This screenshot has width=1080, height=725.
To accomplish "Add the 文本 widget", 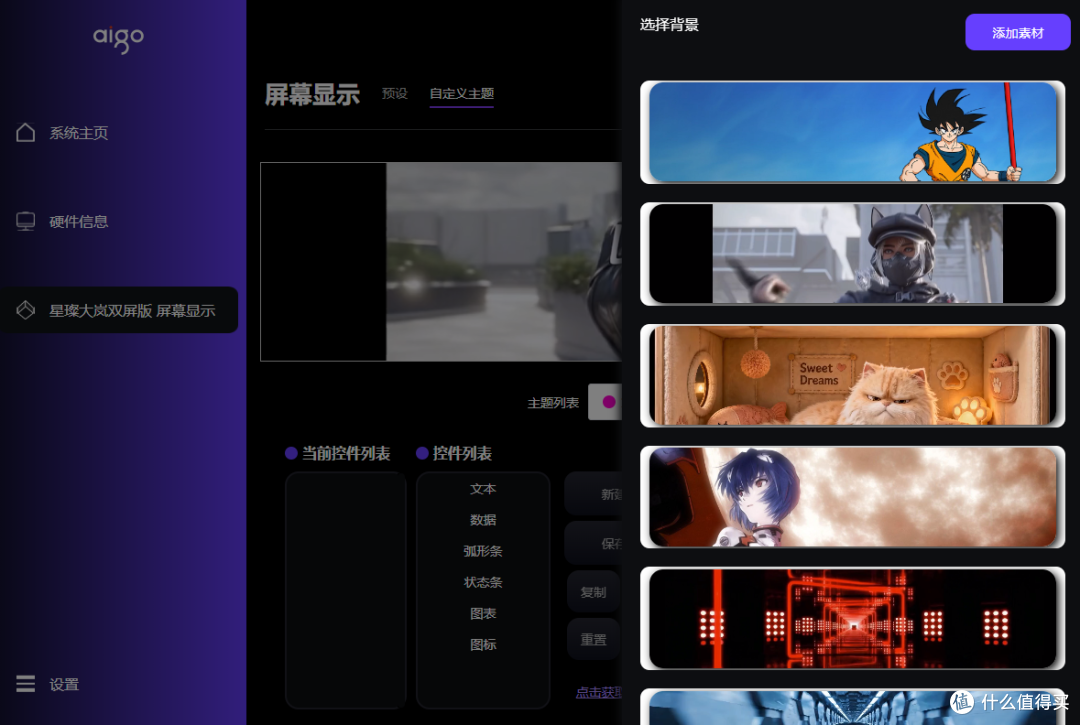I will pyautogui.click(x=483, y=489).
